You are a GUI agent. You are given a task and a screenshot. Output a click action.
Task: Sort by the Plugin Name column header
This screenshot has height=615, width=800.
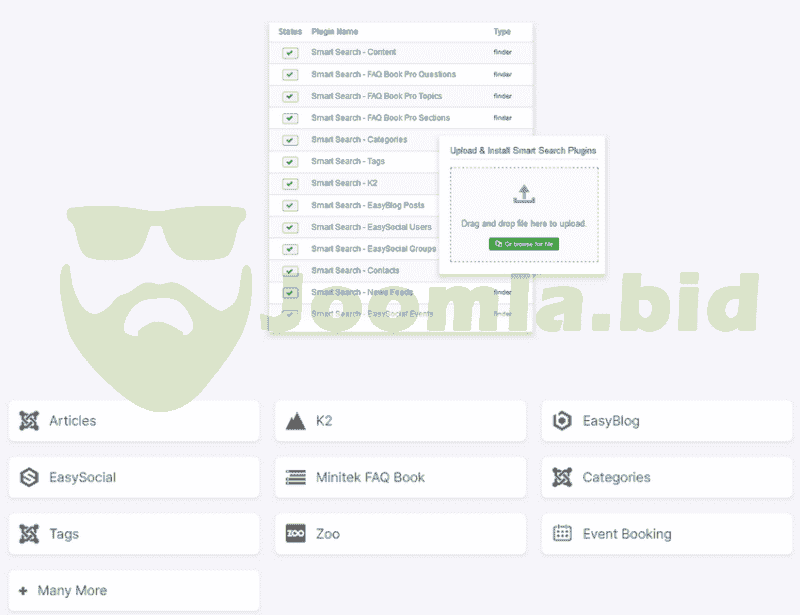pos(334,32)
